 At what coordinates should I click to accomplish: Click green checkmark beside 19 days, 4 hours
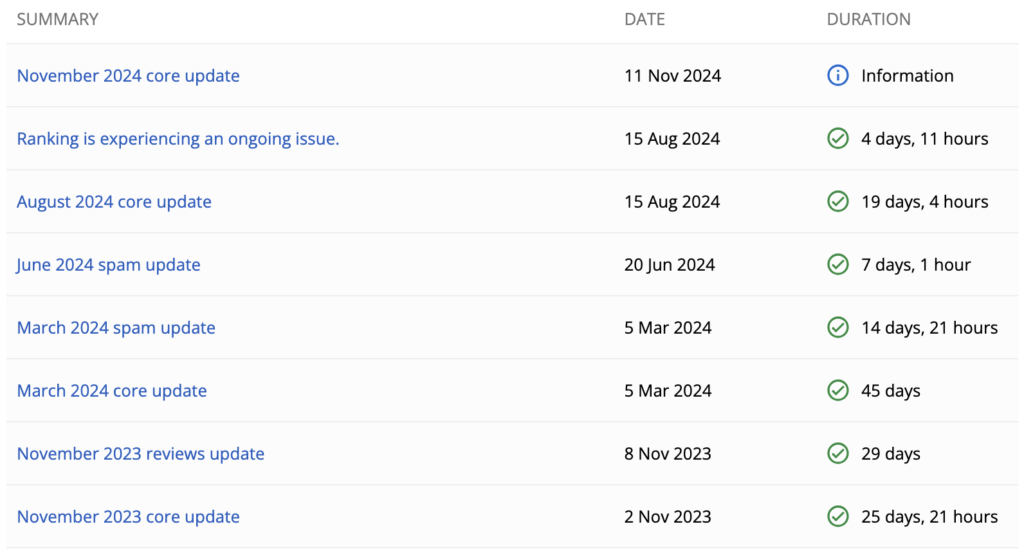pyautogui.click(x=838, y=202)
